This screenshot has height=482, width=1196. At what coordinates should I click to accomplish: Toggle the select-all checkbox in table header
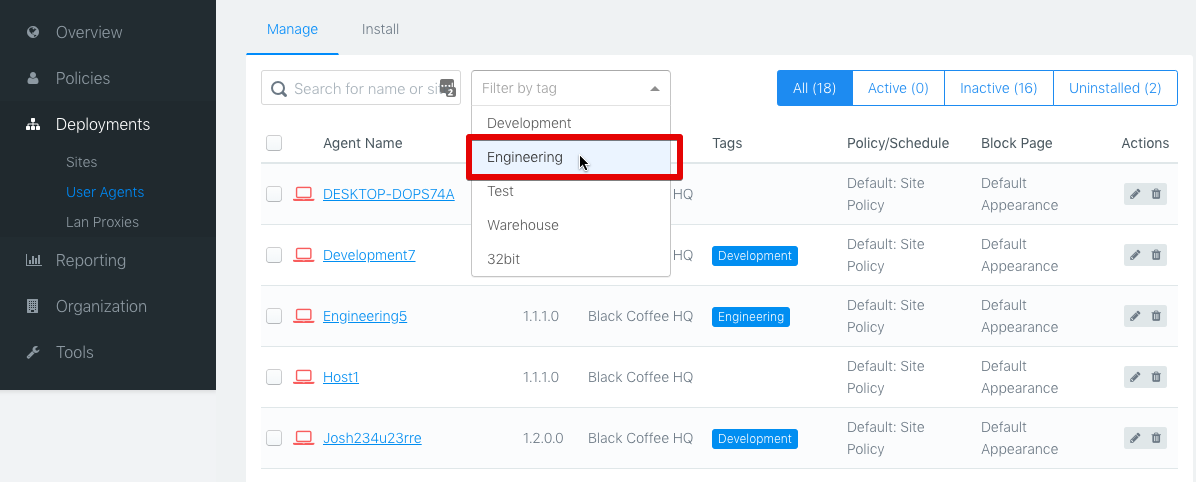pyautogui.click(x=274, y=143)
